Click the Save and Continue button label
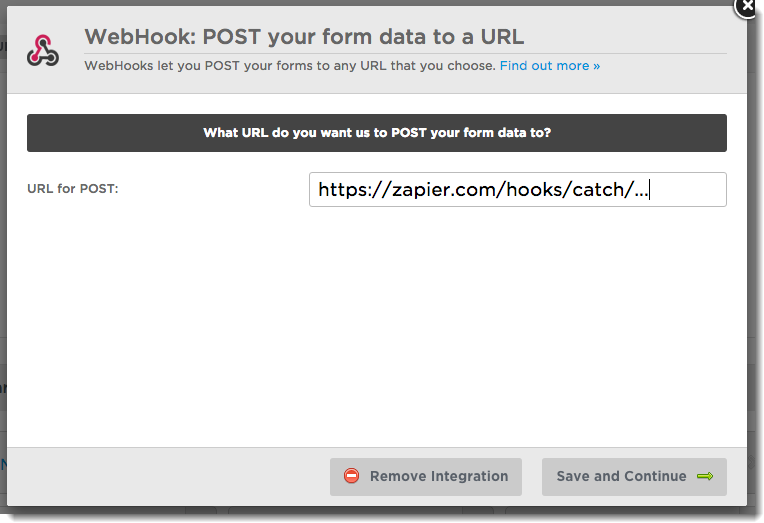 (x=621, y=476)
